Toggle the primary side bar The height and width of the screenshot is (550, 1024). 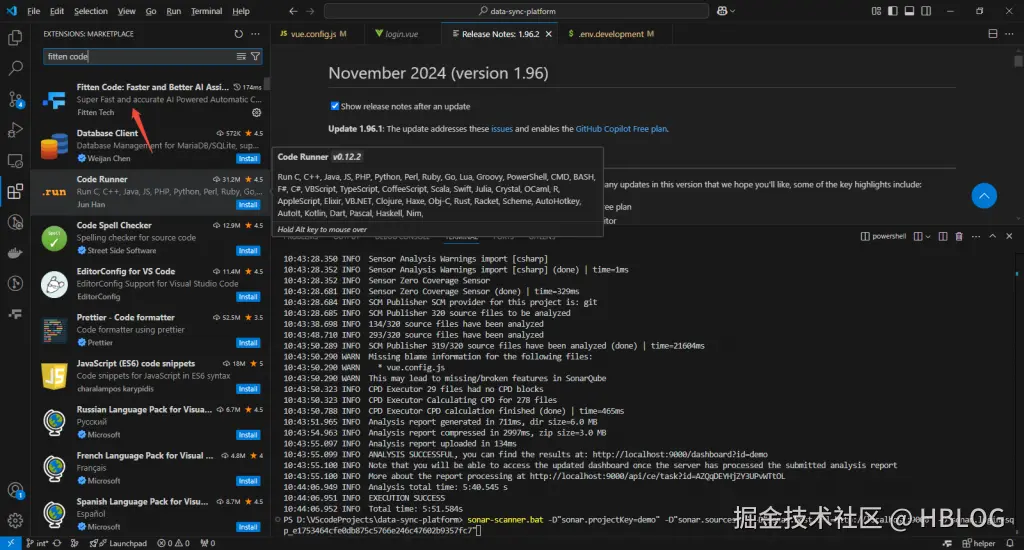893,11
